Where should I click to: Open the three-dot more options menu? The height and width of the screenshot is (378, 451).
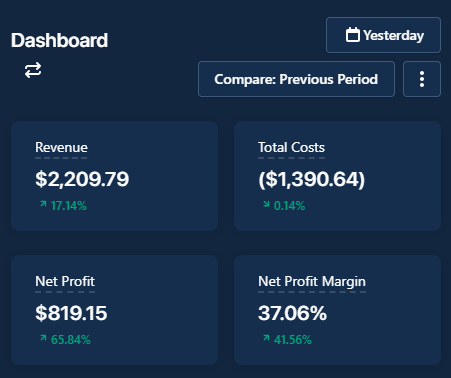pos(422,79)
